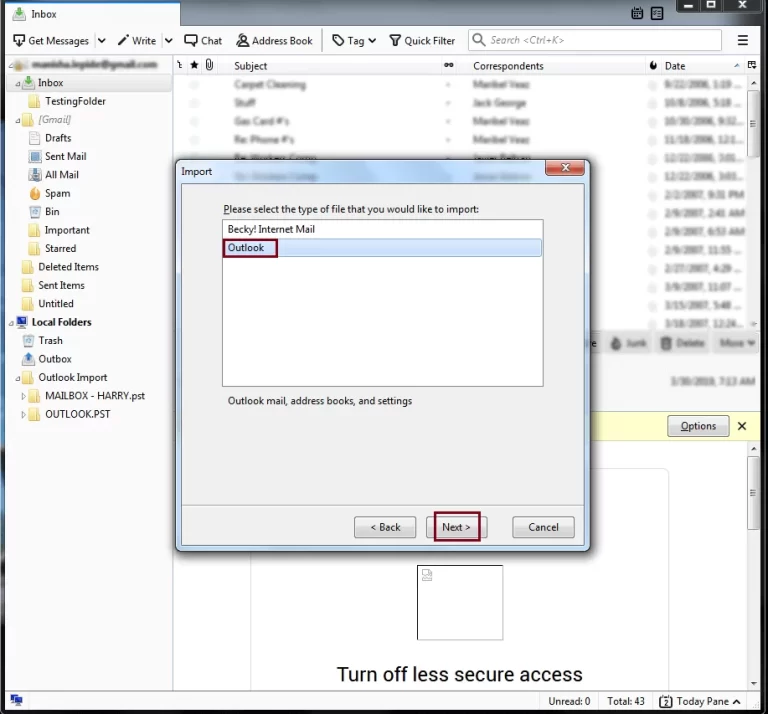
Task: Collapse the Local Folders account
Action: click(11, 323)
